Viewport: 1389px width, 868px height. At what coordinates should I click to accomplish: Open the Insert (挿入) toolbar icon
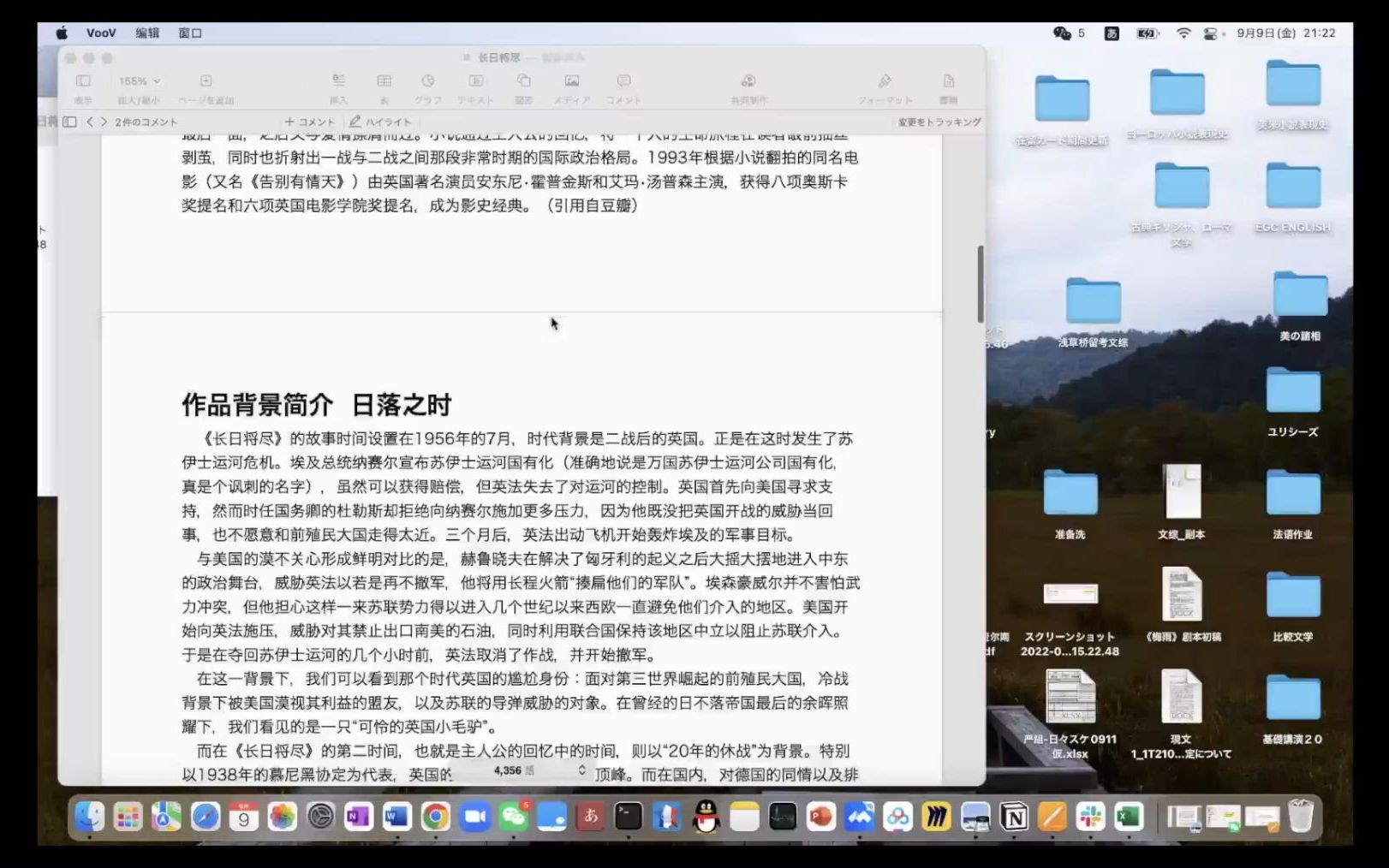tap(338, 80)
